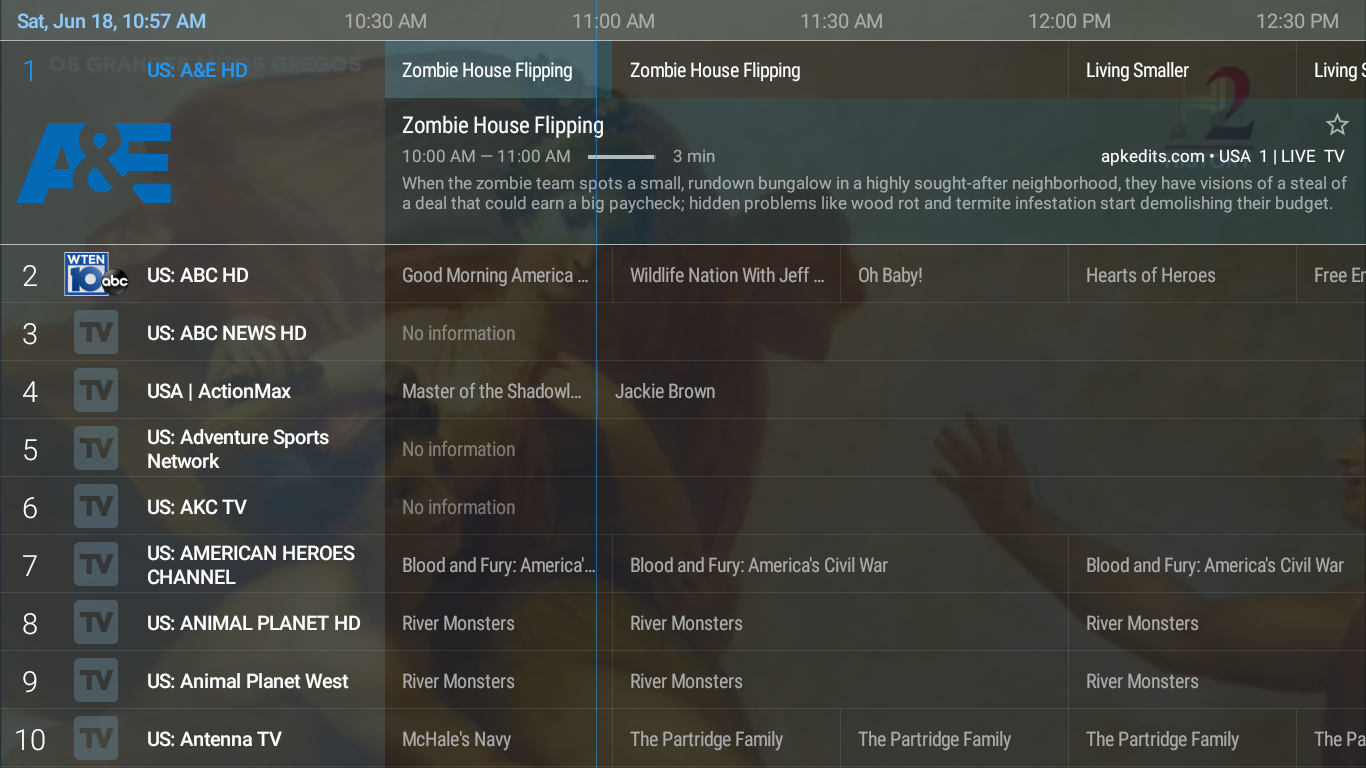Open McHale's Navy on Antenna TV
Screen dimensions: 1366x768
(x=498, y=739)
